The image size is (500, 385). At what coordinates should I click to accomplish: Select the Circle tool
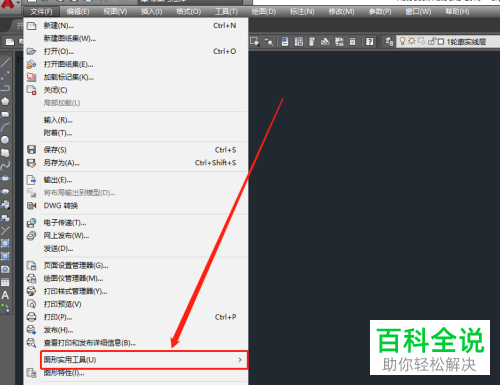[5, 140]
